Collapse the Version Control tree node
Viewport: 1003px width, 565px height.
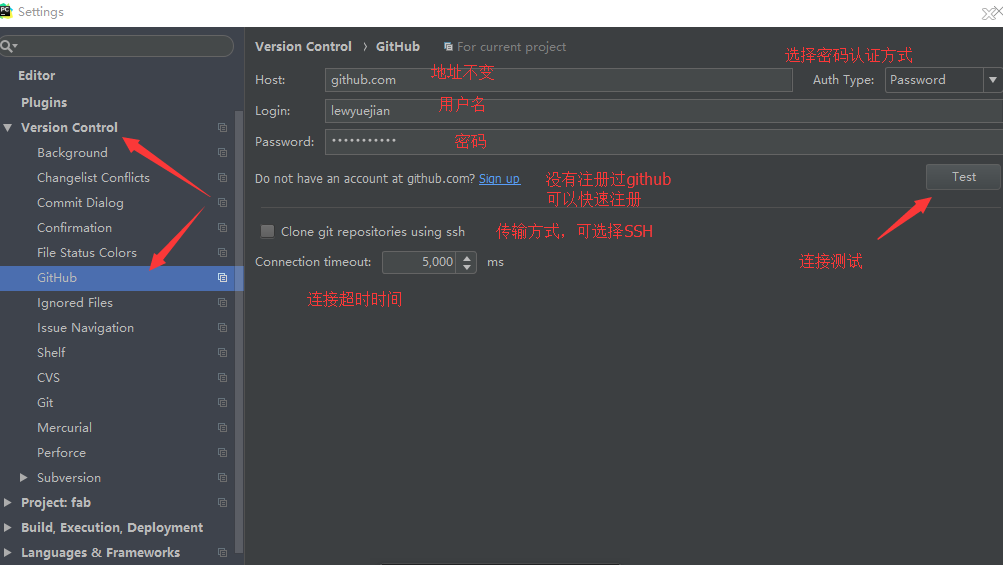[x=8, y=127]
